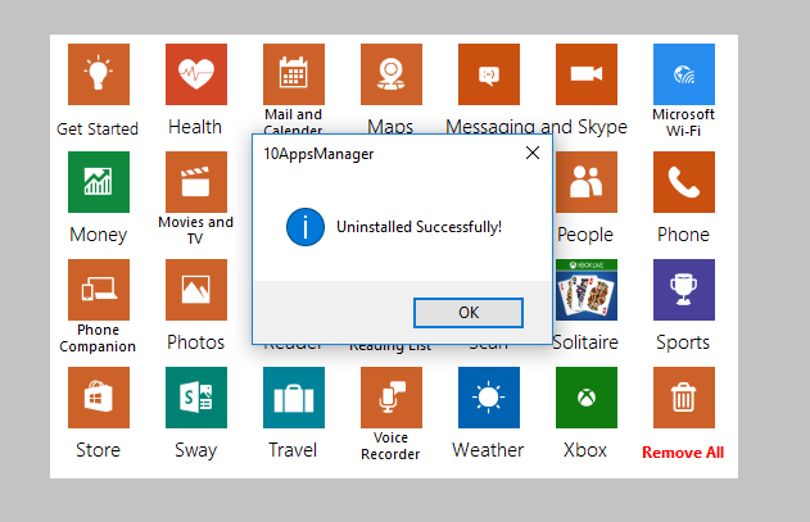
Task: Choose the Messaging and Skype tile
Action: pyautogui.click(x=489, y=74)
